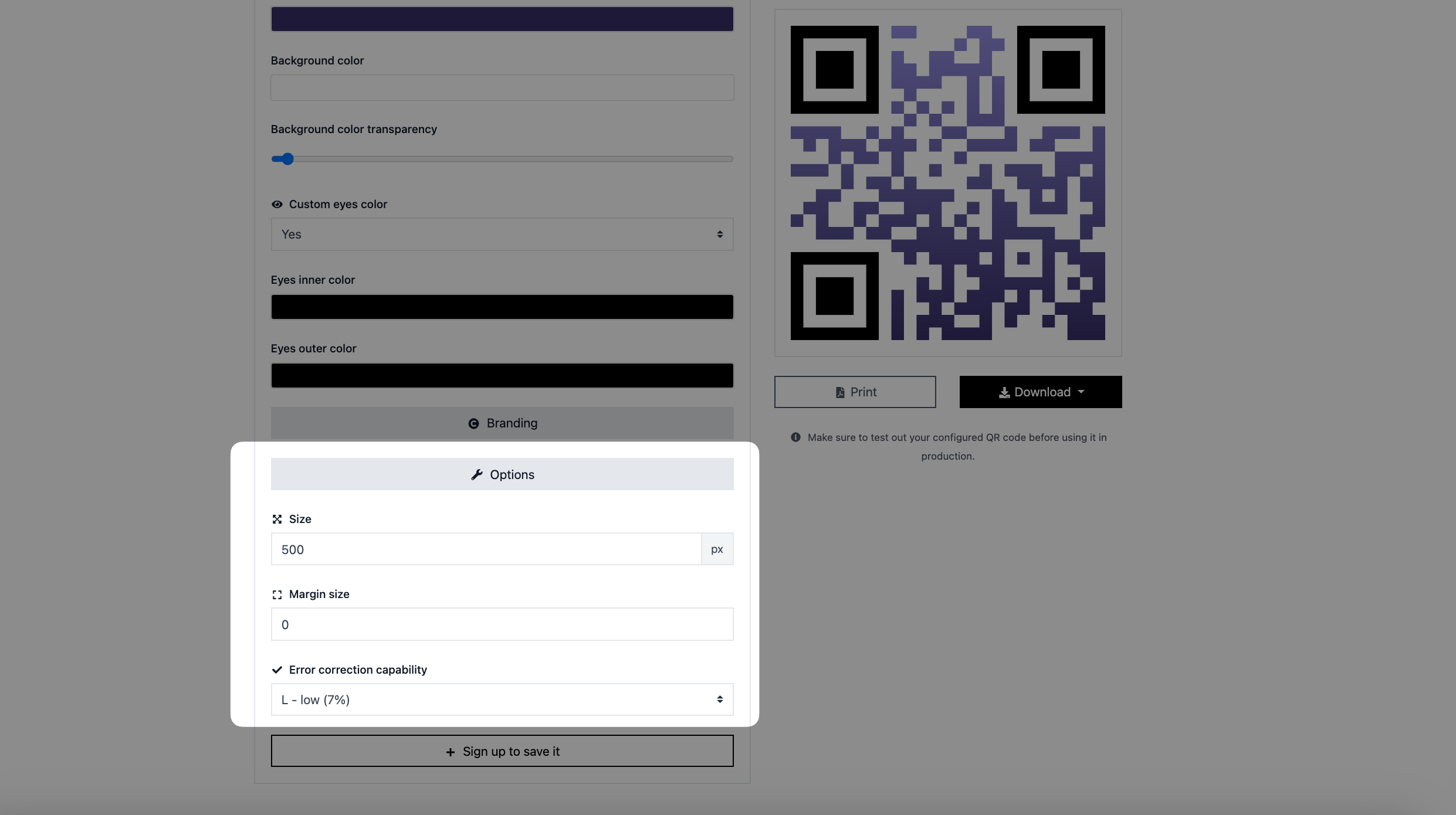Click the Eyes outer color label
1456x815 pixels.
313,349
